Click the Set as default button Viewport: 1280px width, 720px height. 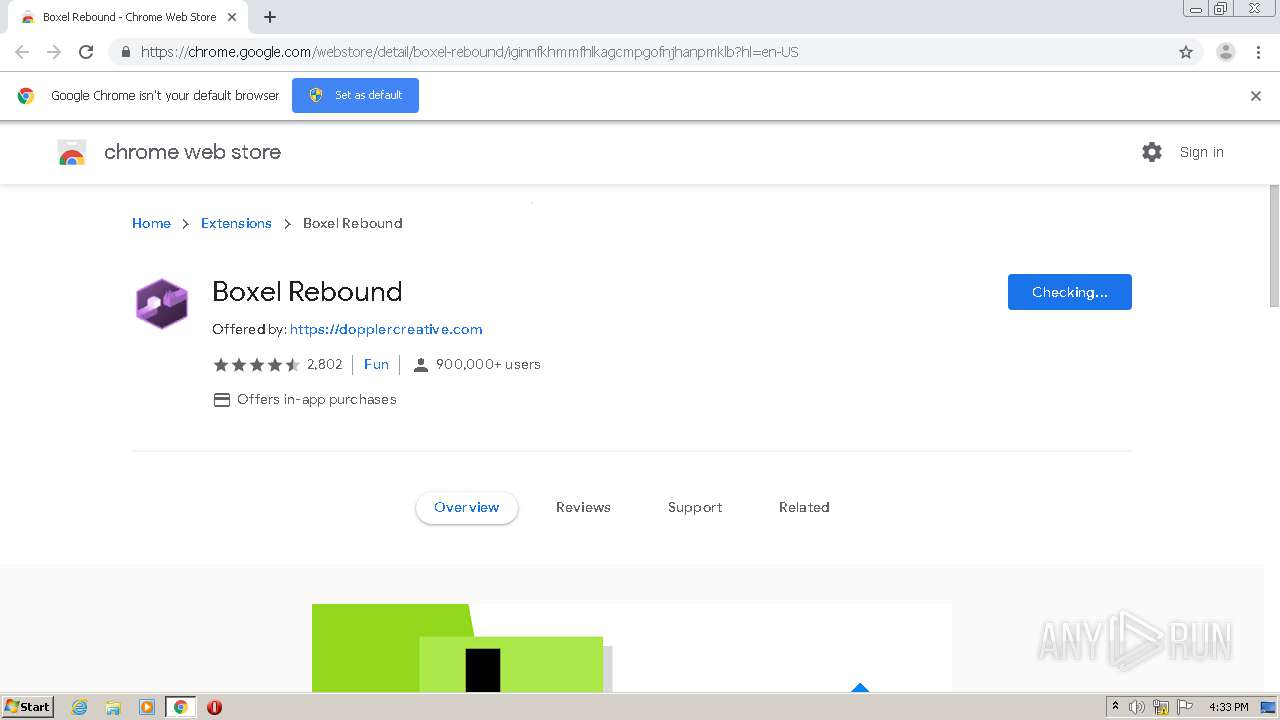(x=355, y=95)
